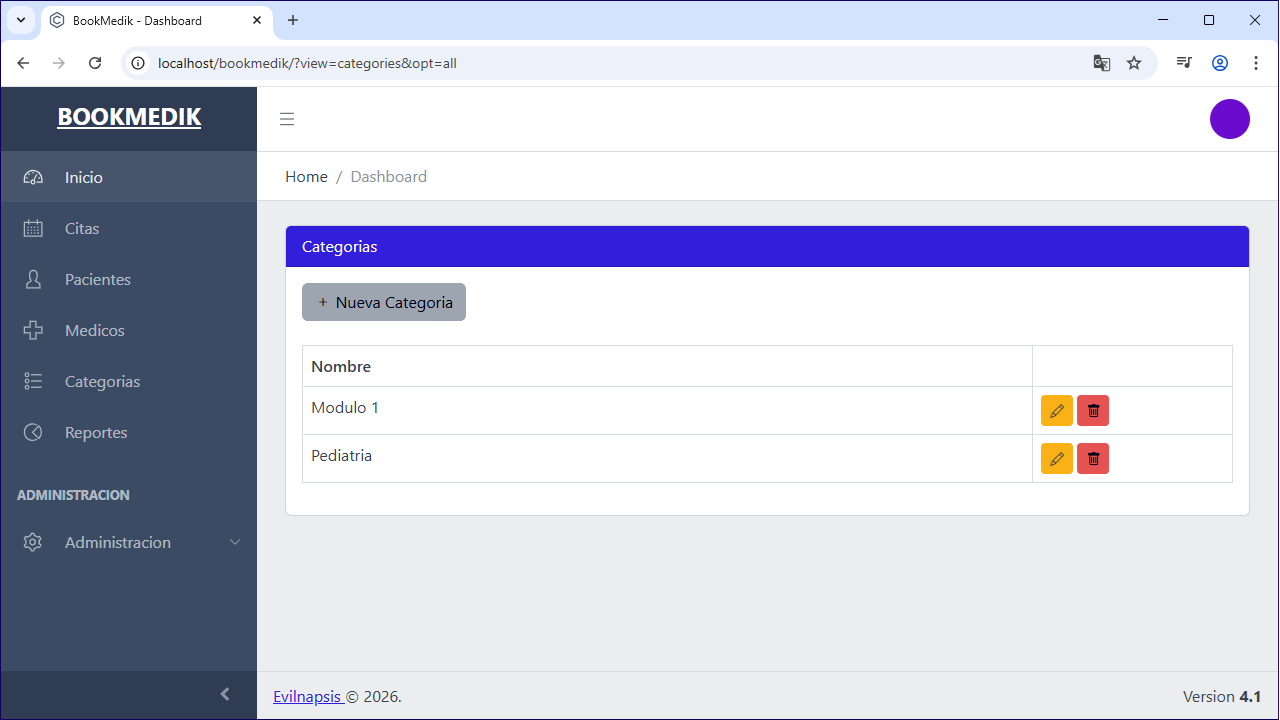Open the tab search dropdown arrow
1280x720 pixels.
pos(20,20)
